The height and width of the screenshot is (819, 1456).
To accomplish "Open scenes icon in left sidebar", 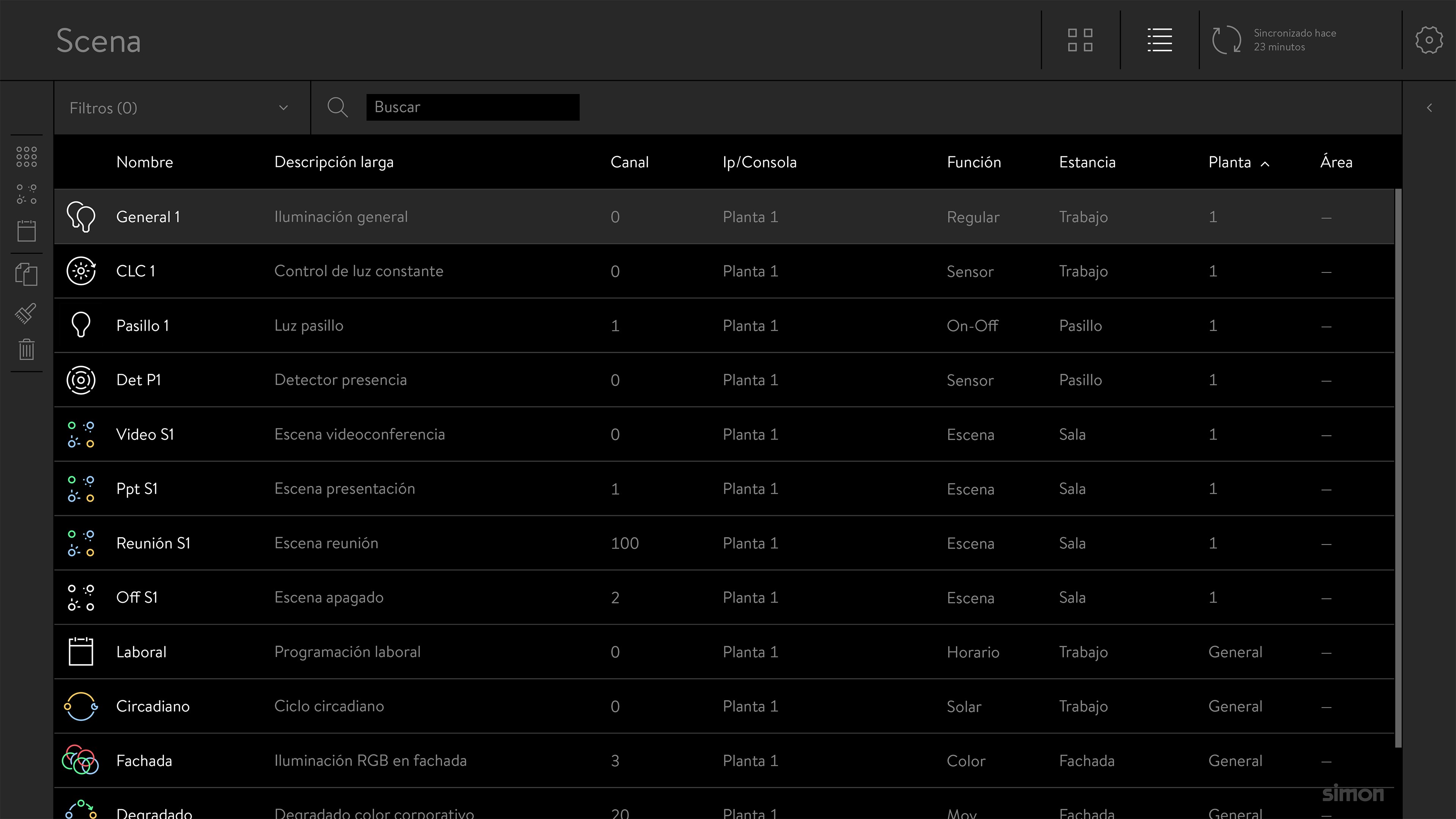I will pos(27,194).
